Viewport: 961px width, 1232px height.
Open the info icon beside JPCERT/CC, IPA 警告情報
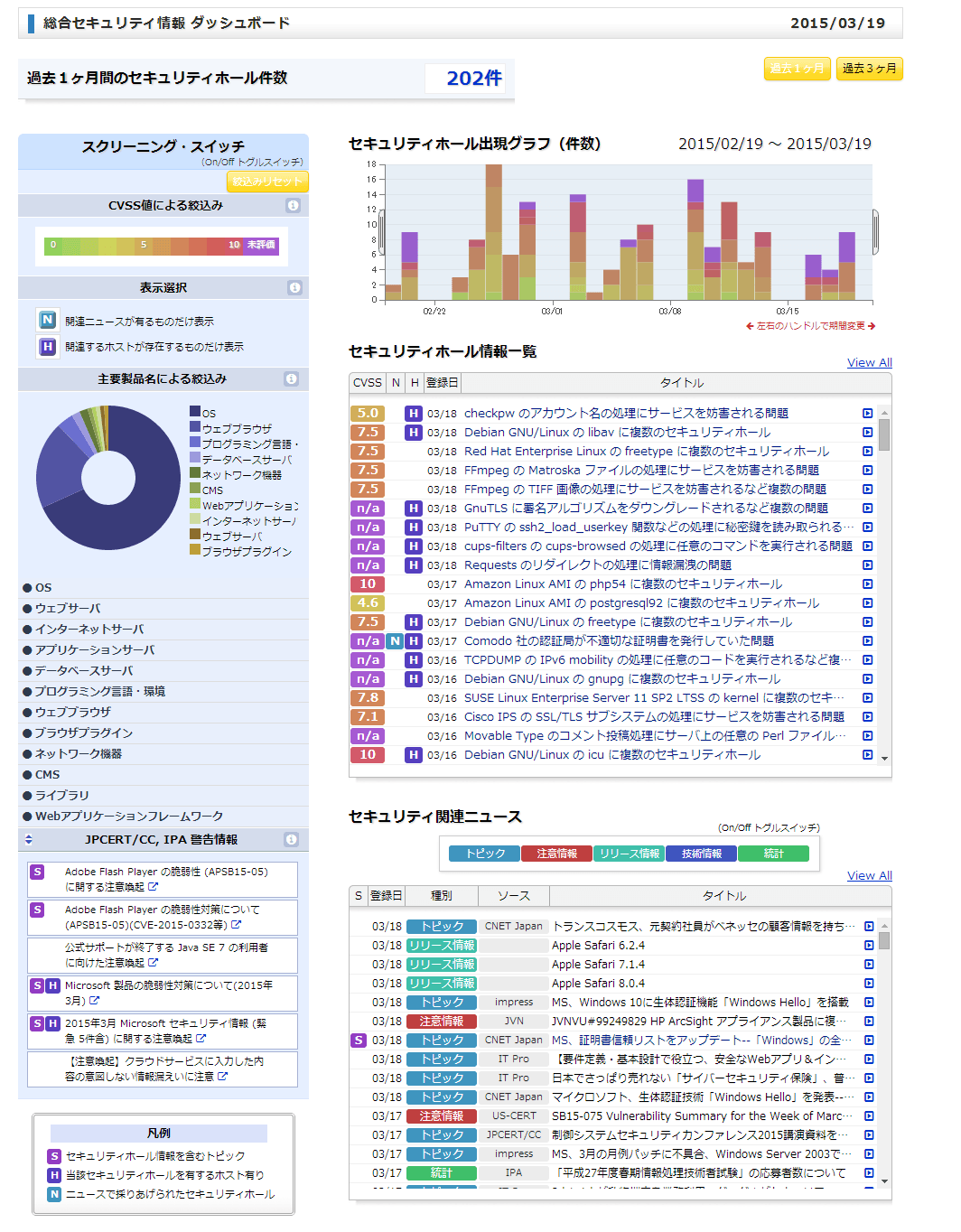[292, 840]
